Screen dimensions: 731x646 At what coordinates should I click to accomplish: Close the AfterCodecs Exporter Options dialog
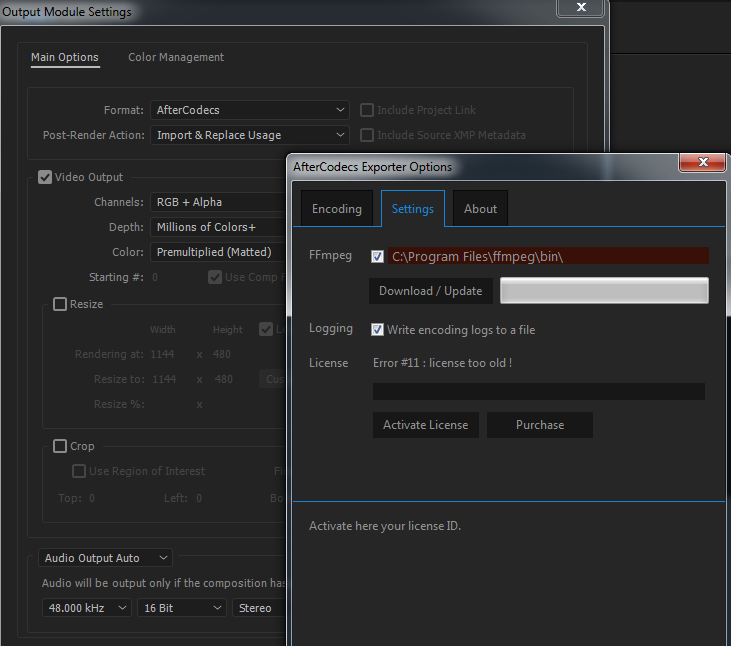(703, 162)
